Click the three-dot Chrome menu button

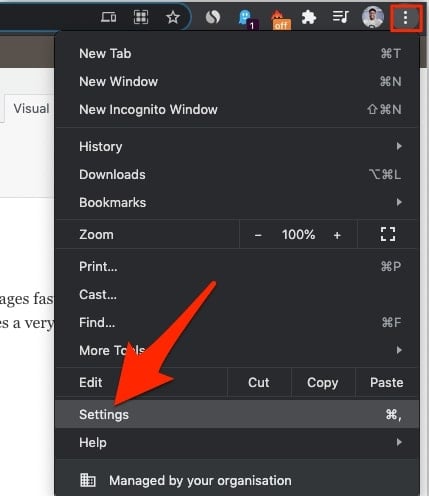pos(405,17)
